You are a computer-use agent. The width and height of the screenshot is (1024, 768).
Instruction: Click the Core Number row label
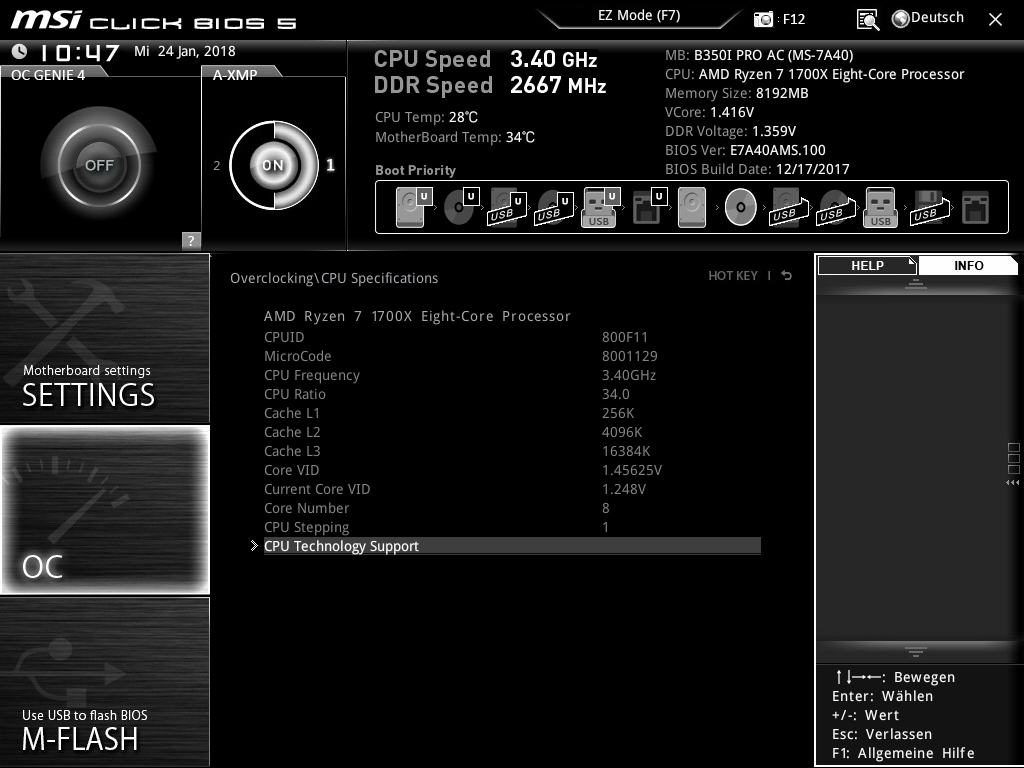click(x=306, y=507)
